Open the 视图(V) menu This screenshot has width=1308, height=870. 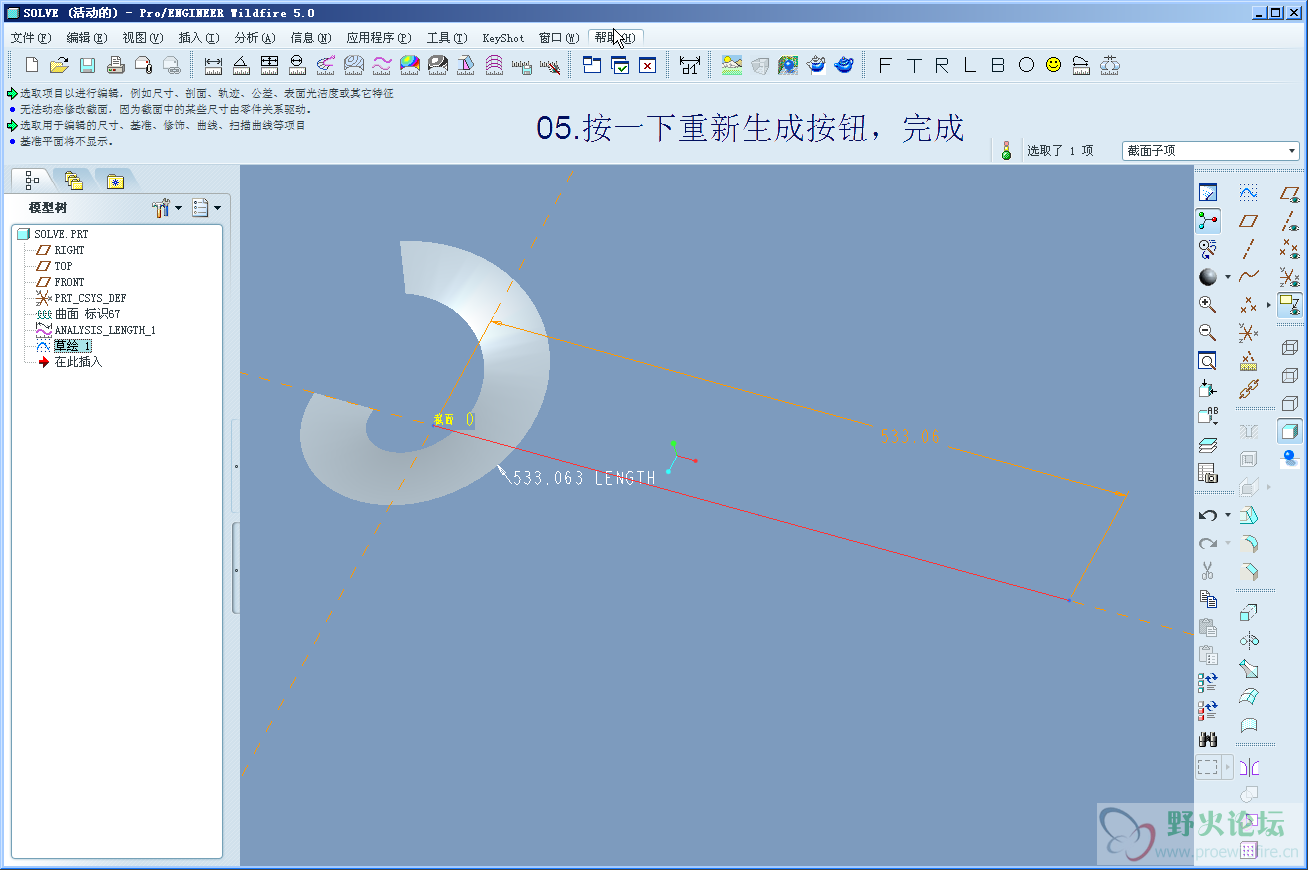(x=142, y=38)
